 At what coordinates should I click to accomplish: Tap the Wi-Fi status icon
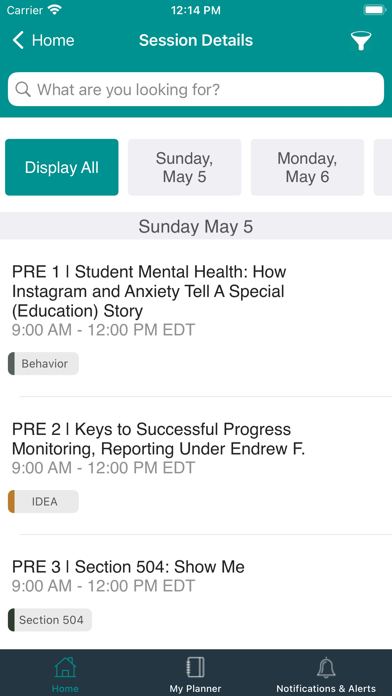pyautogui.click(x=55, y=10)
